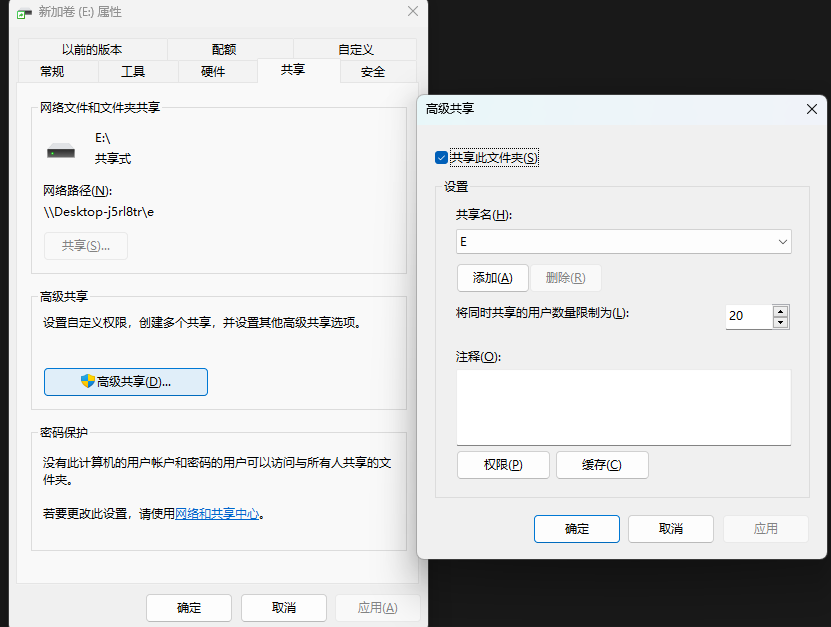Click inside the 注释 comment box
Screen dimensions: 831x627
point(624,407)
